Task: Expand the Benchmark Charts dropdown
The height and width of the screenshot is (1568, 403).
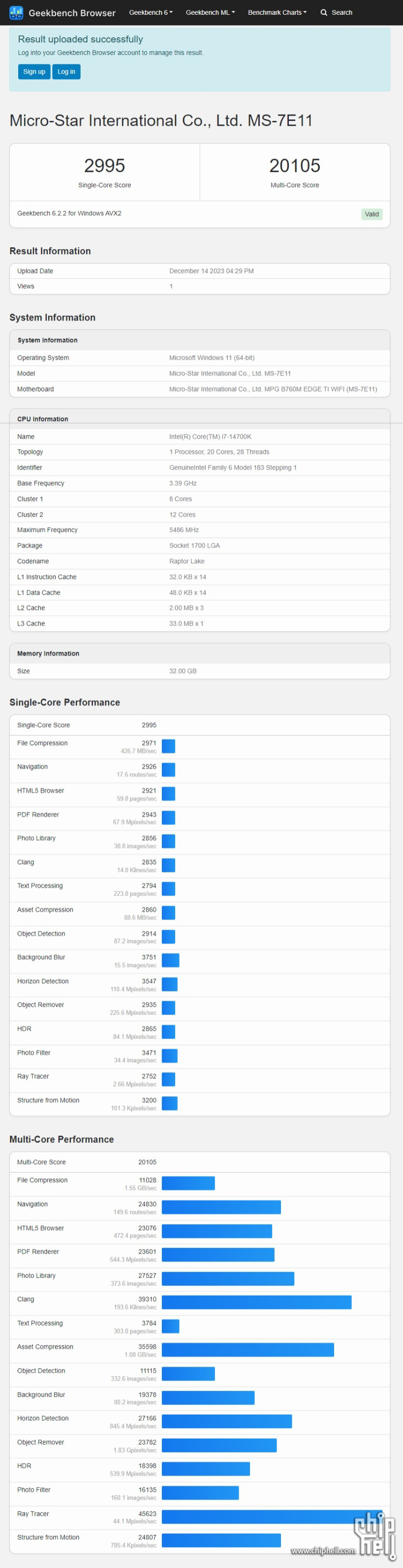Action: (278, 12)
